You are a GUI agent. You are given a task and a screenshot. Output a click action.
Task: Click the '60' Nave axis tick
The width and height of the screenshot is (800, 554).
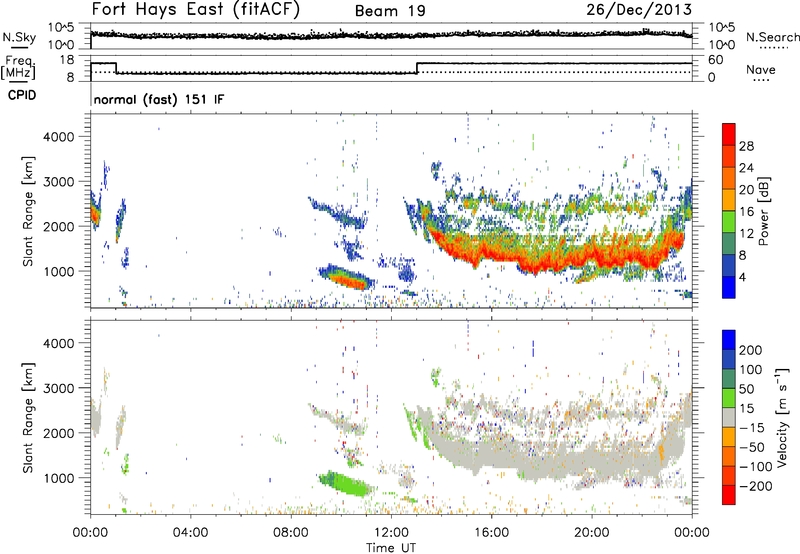tap(715, 60)
